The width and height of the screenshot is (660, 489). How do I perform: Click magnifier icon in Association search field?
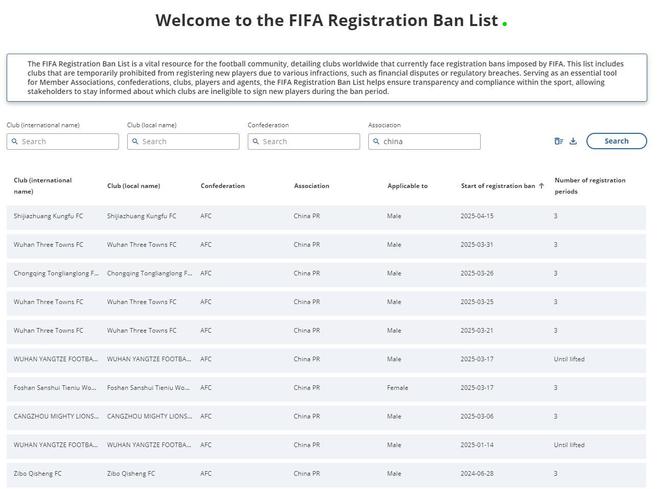pos(376,141)
